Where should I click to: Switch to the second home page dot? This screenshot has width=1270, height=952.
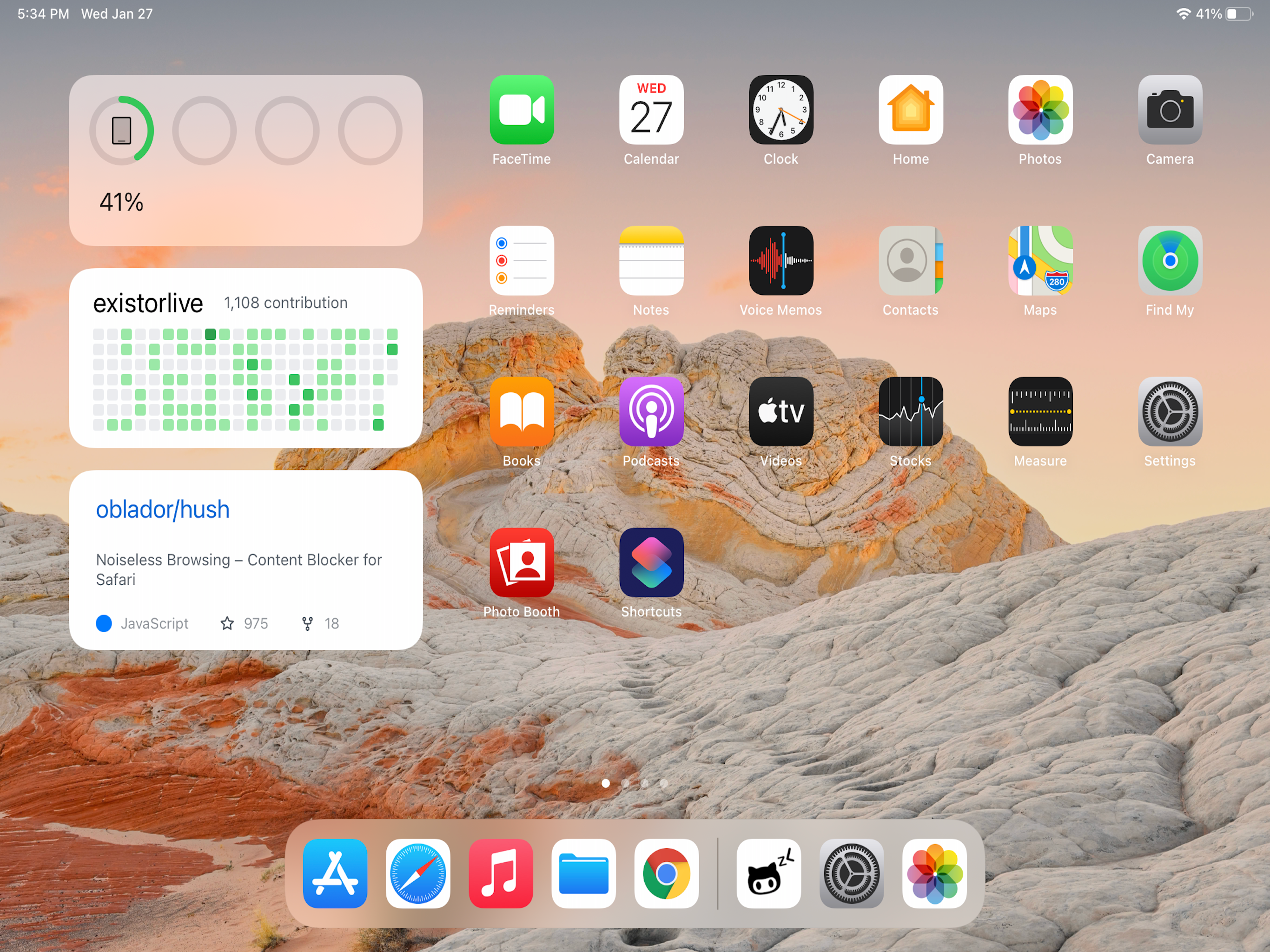click(x=625, y=783)
